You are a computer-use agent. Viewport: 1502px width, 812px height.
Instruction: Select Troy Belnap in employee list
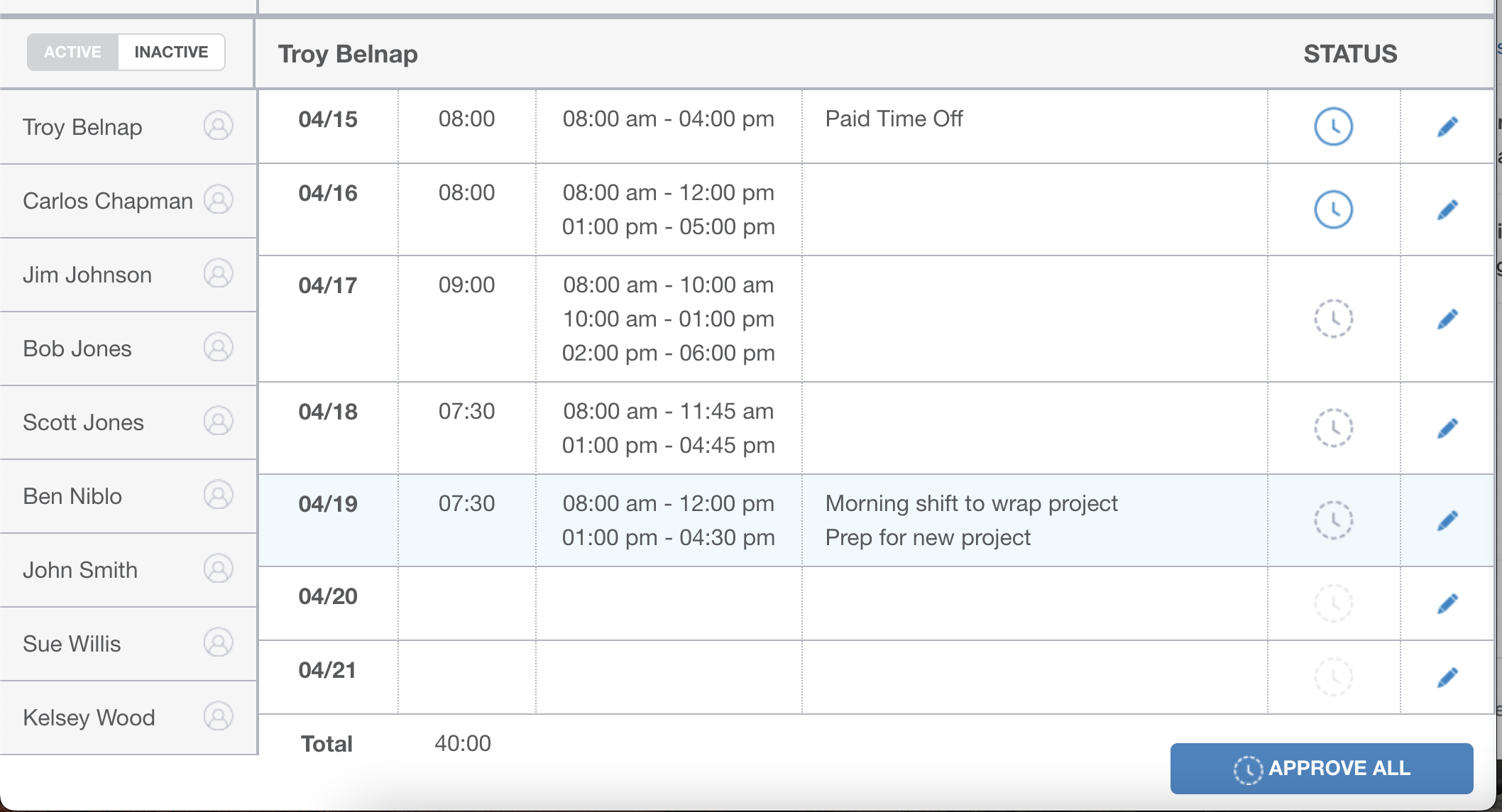(128, 127)
